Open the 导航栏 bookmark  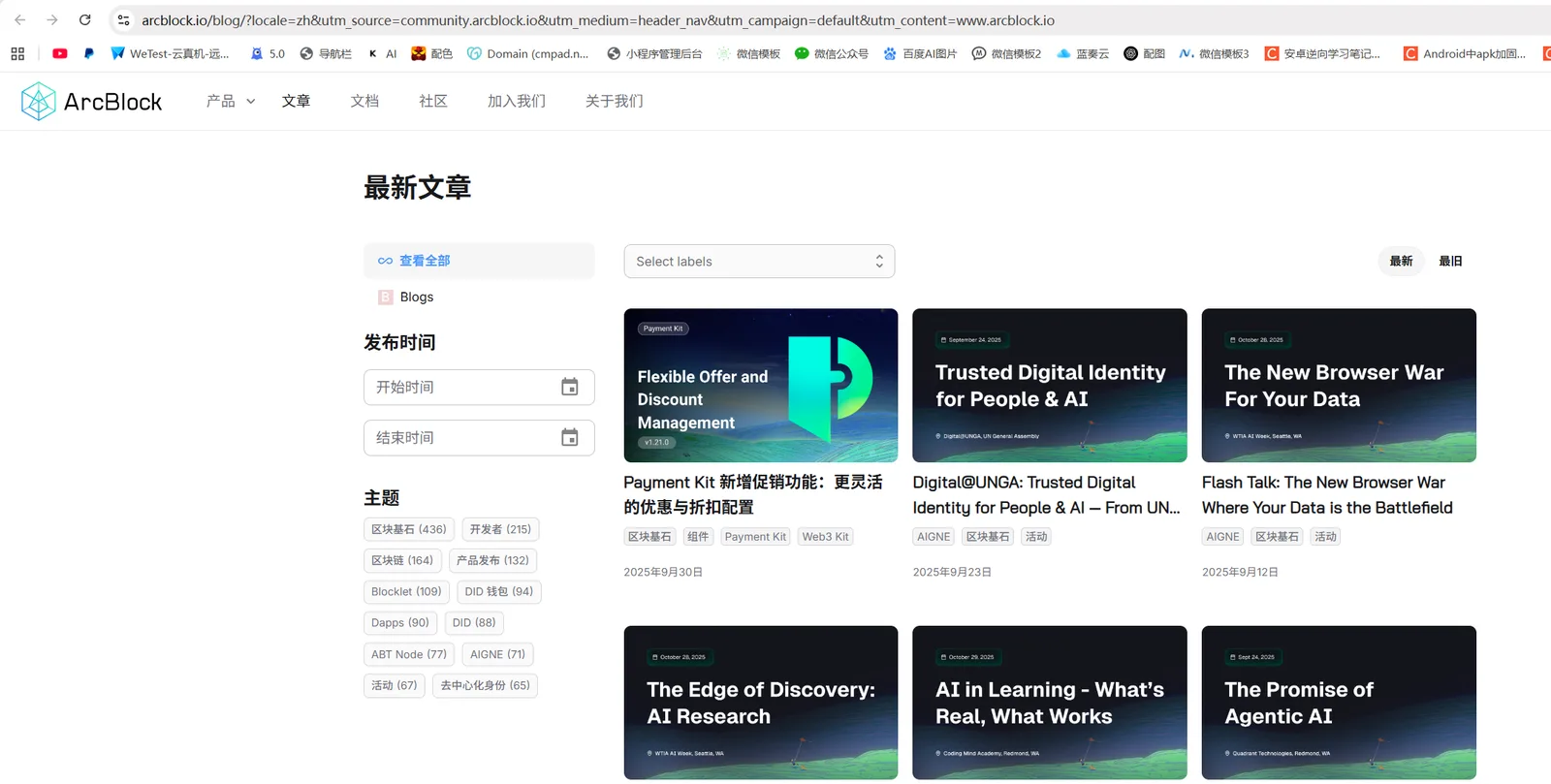(326, 54)
